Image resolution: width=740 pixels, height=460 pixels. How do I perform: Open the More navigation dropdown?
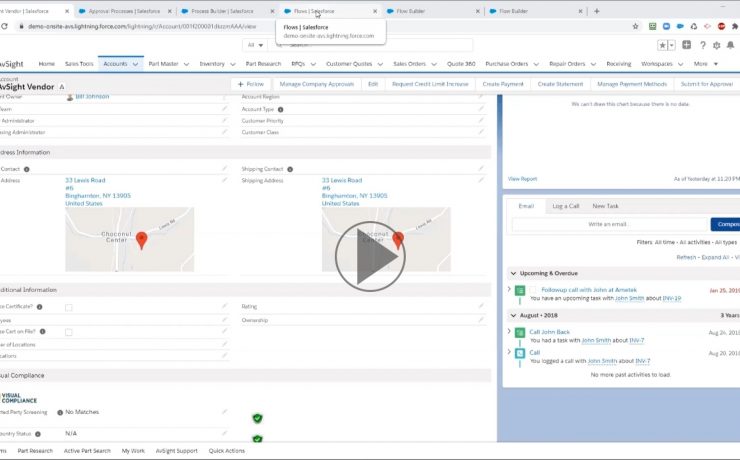[706, 64]
